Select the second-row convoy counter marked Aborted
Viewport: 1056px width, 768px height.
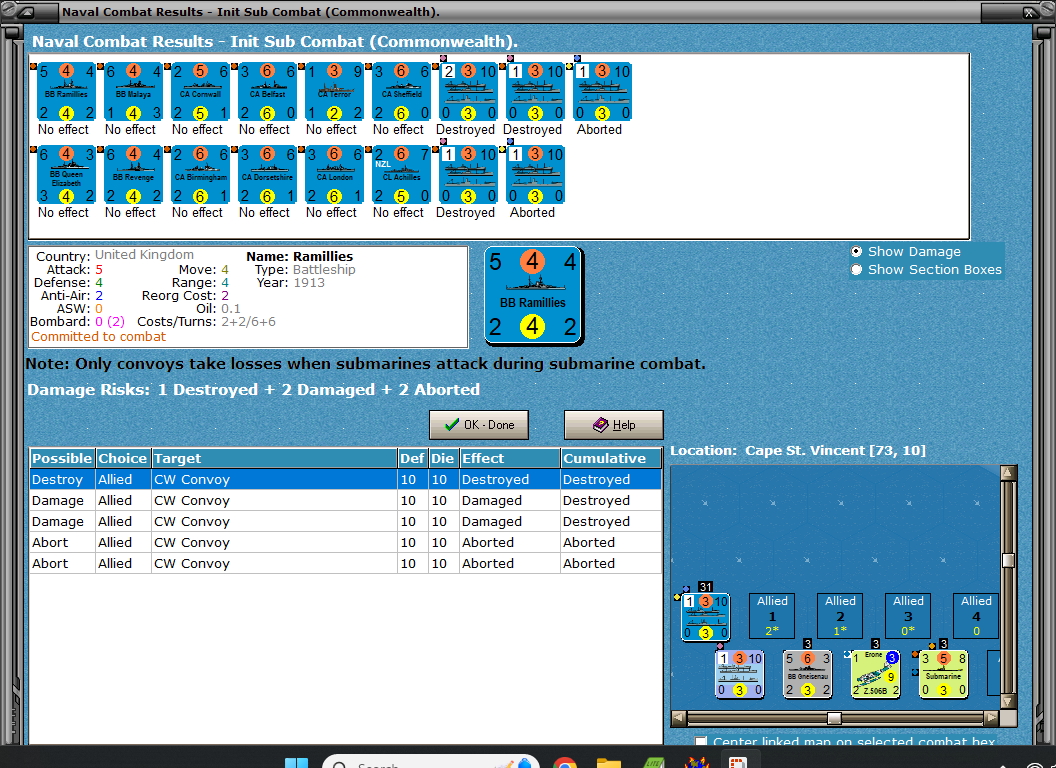pyautogui.click(x=535, y=174)
